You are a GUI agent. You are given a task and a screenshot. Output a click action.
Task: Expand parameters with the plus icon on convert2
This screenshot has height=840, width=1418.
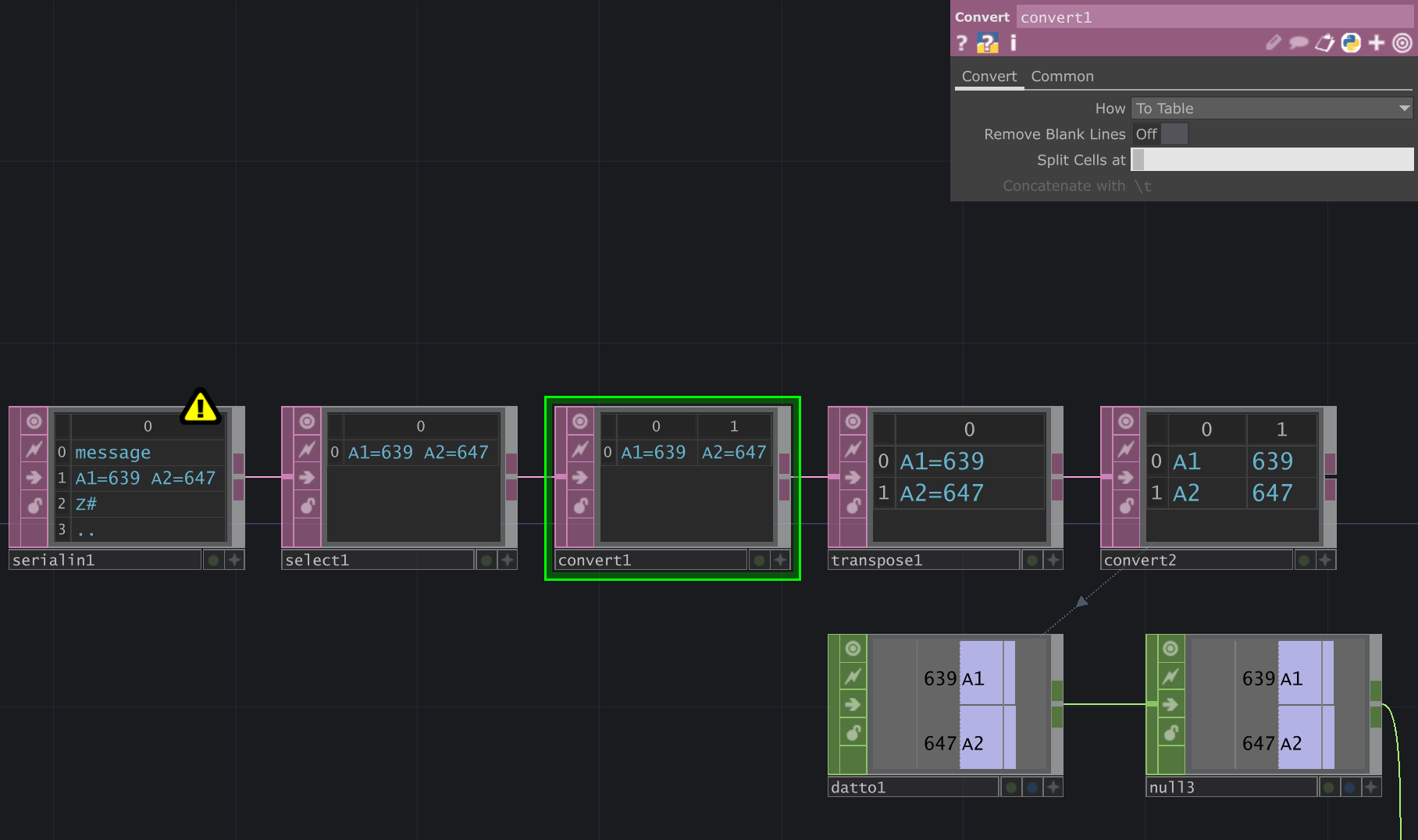click(1325, 559)
